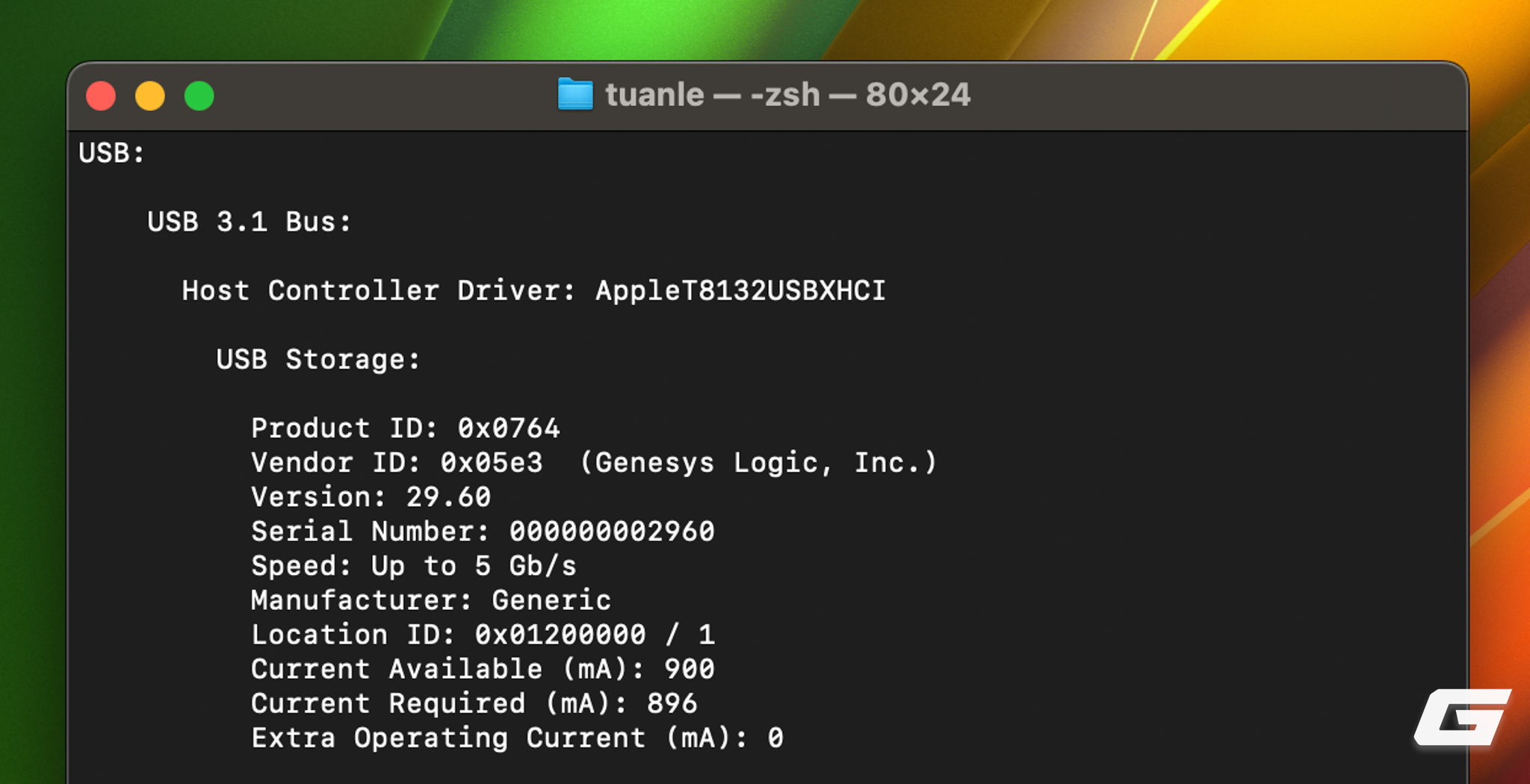Click the Manufacturer value "Generic"
The image size is (1530, 784).
click(551, 600)
